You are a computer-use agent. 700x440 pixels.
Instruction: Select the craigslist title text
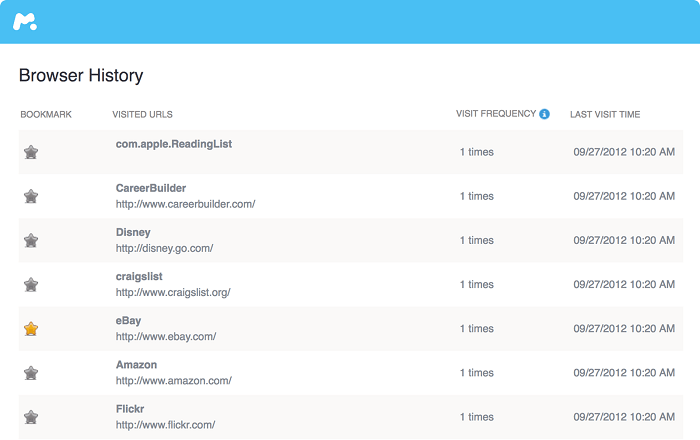click(139, 277)
